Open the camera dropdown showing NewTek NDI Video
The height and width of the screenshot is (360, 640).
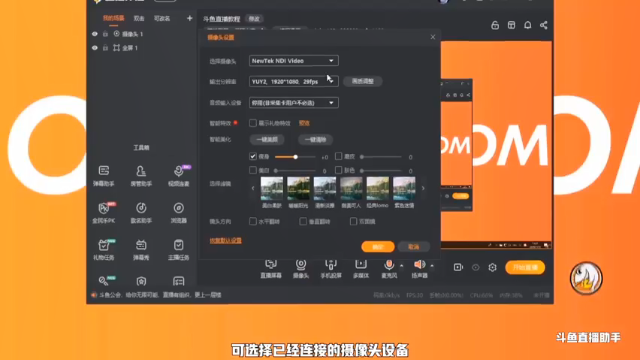(x=293, y=61)
